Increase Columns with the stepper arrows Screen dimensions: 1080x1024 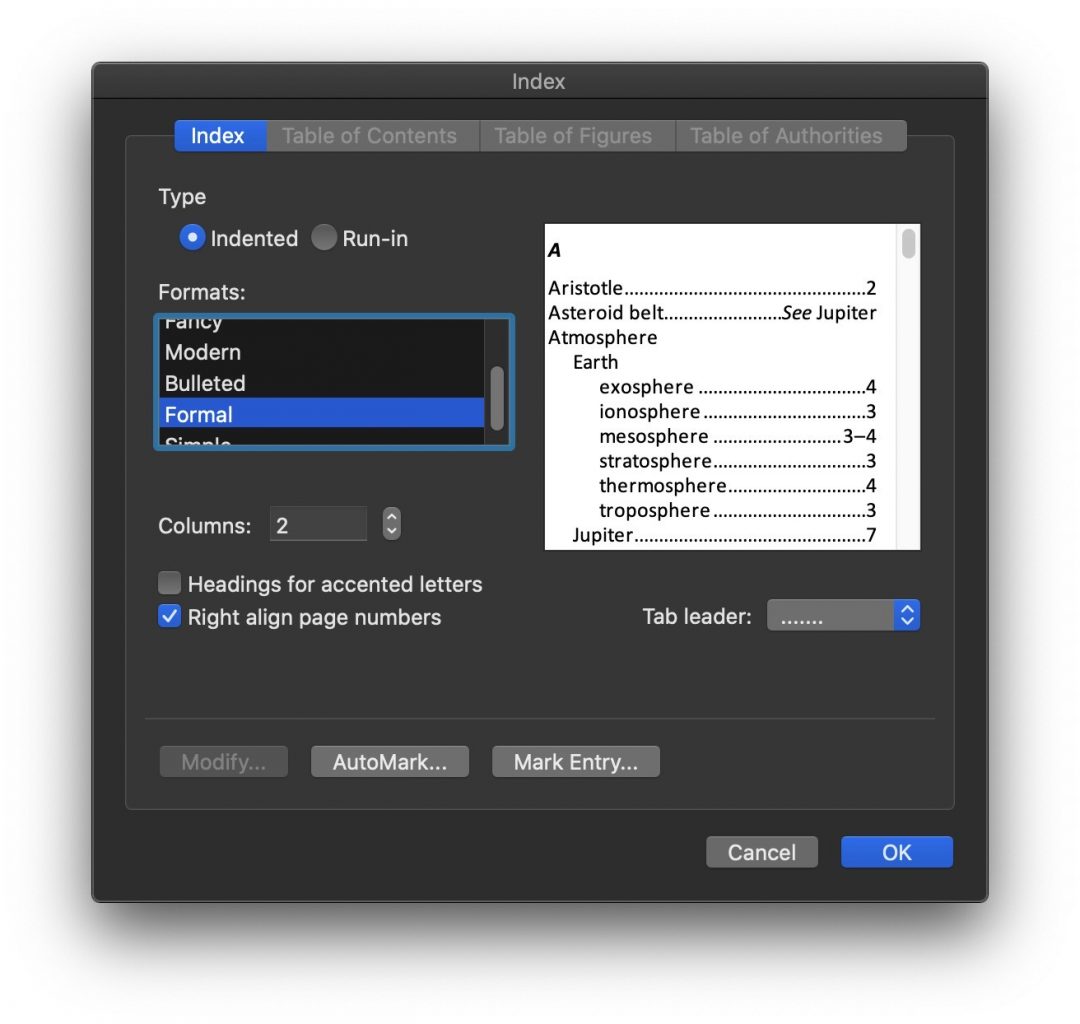390,517
